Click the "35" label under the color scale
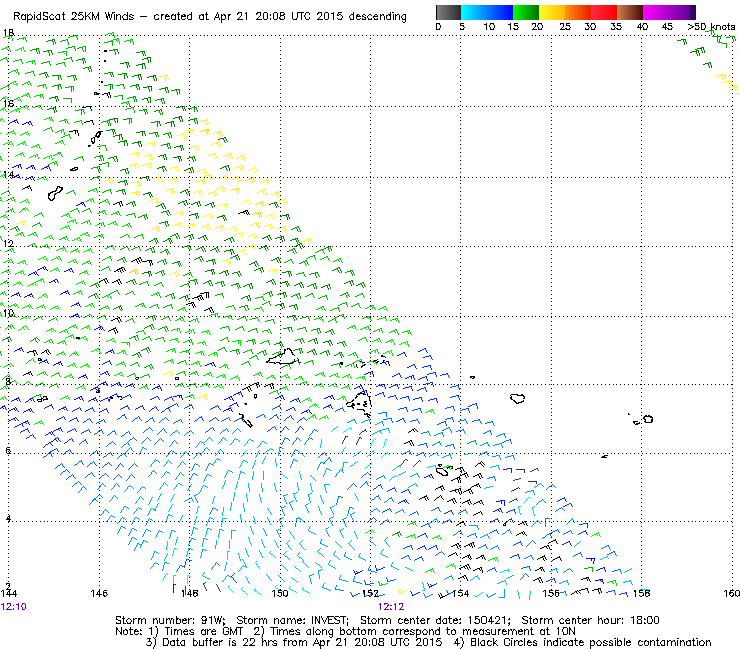 click(616, 27)
